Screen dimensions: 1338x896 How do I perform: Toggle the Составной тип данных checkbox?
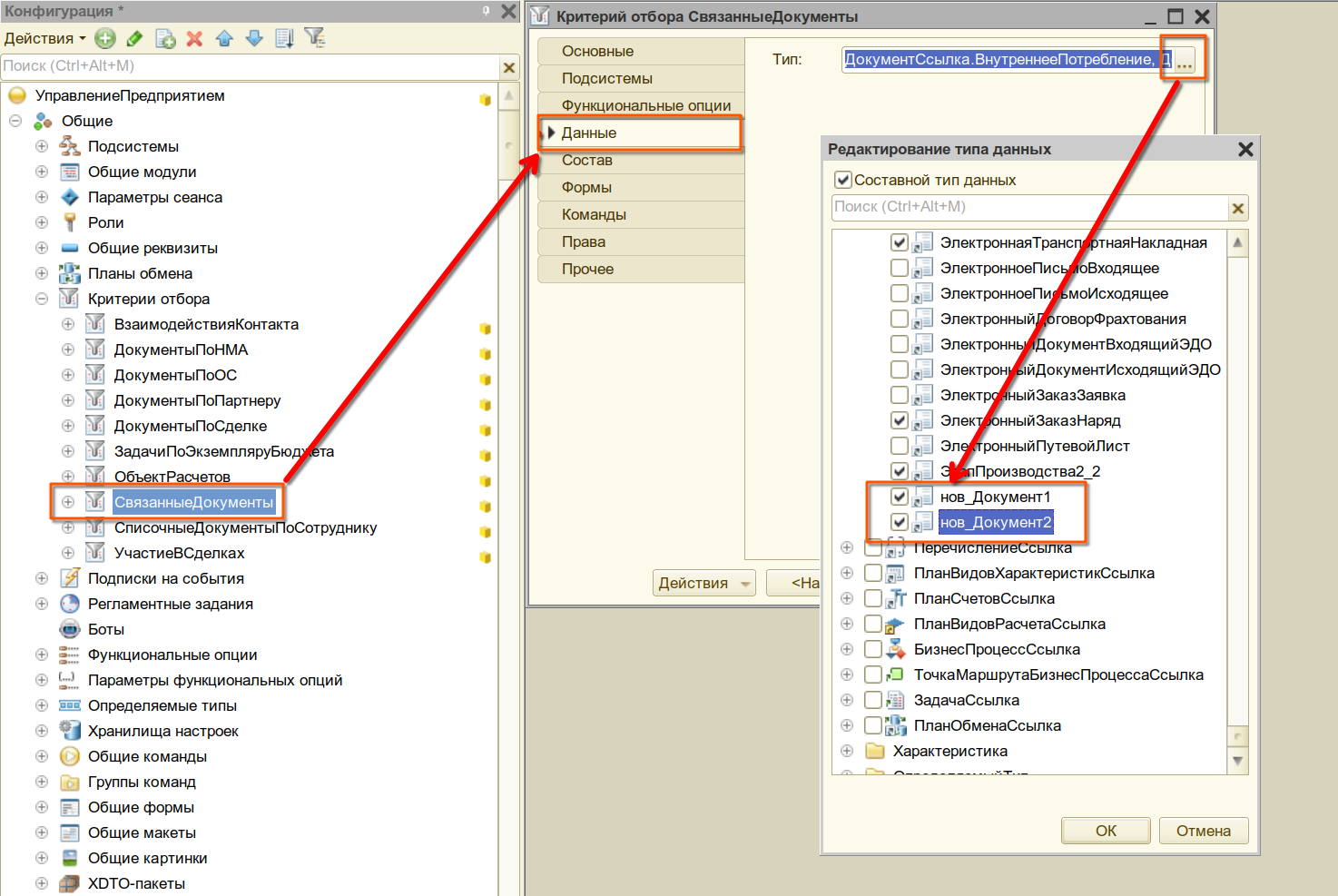[843, 180]
